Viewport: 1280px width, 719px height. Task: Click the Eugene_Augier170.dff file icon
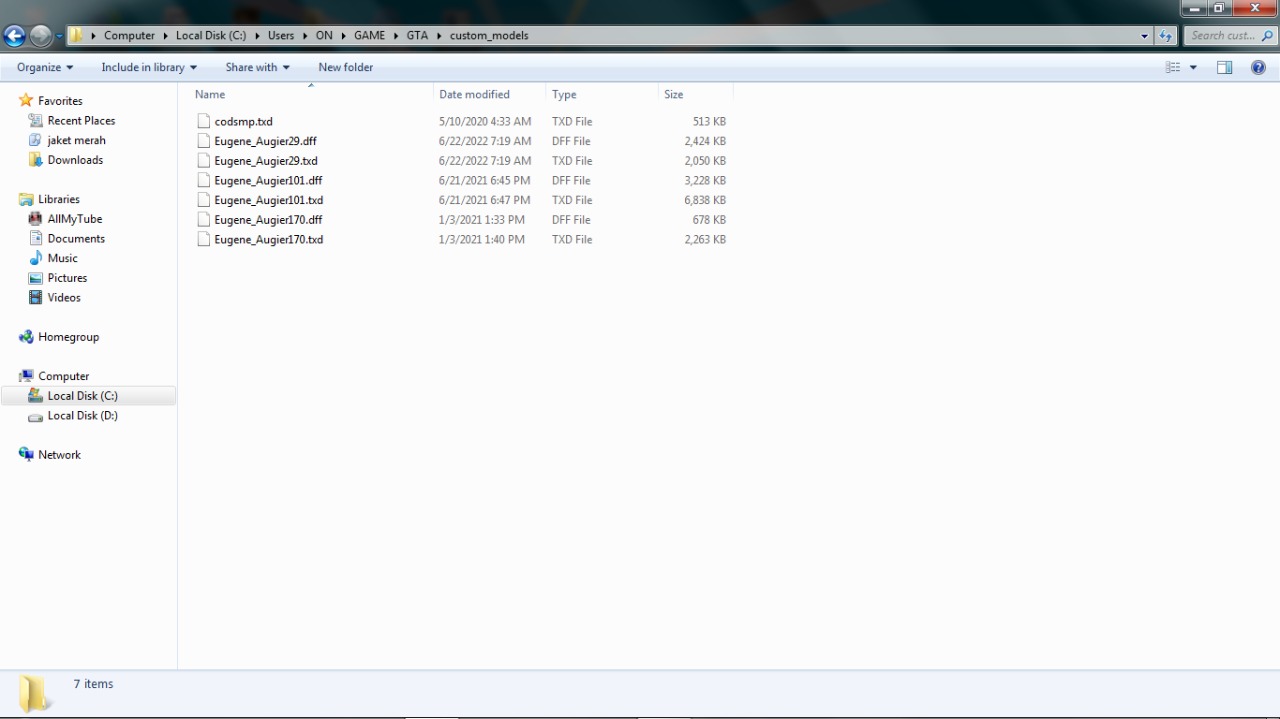204,219
